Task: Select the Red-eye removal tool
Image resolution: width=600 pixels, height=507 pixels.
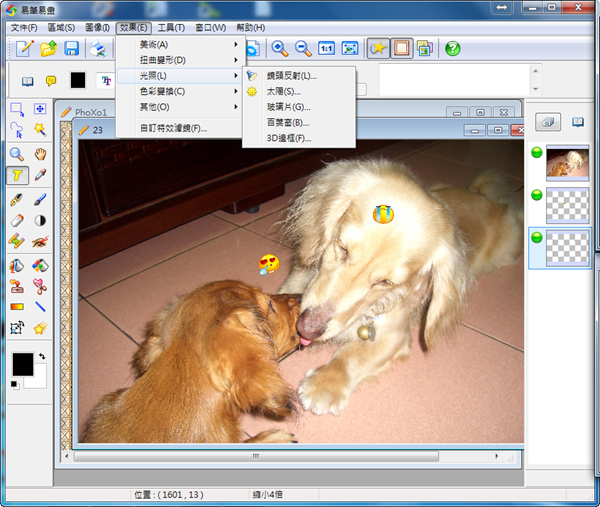Action: click(x=40, y=242)
